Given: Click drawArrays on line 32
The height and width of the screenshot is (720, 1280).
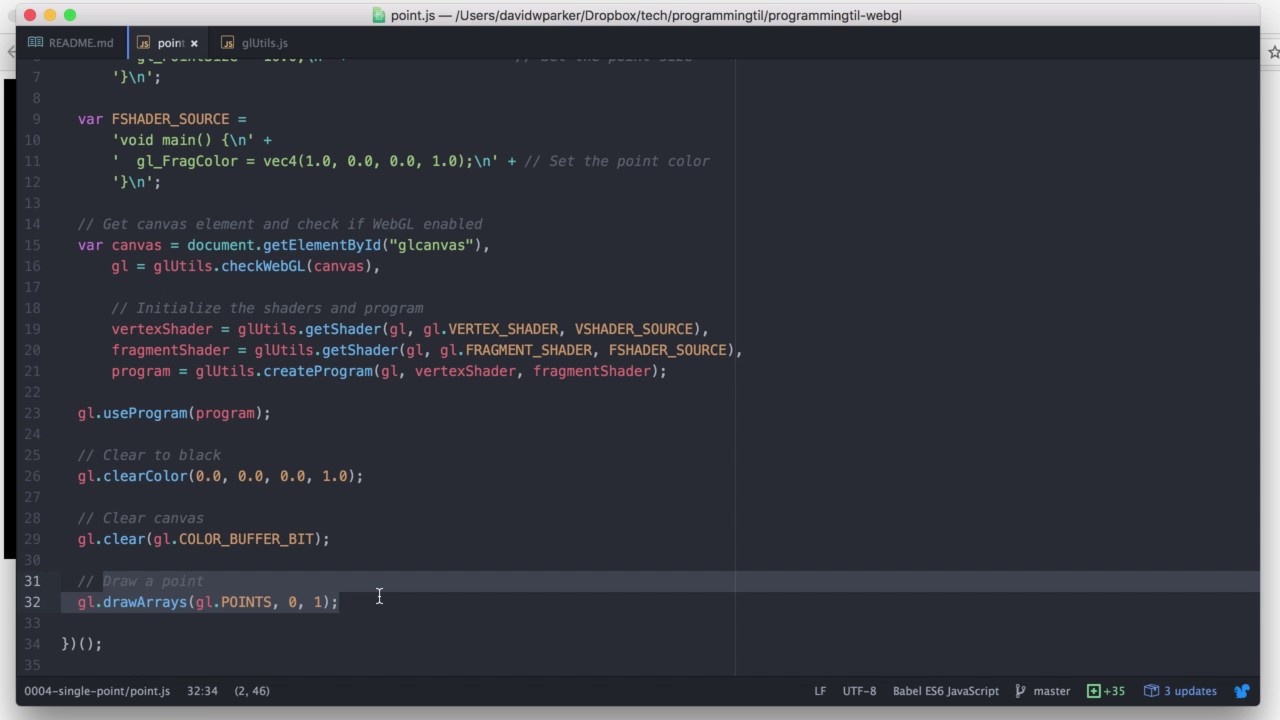Looking at the screenshot, I should 145,602.
